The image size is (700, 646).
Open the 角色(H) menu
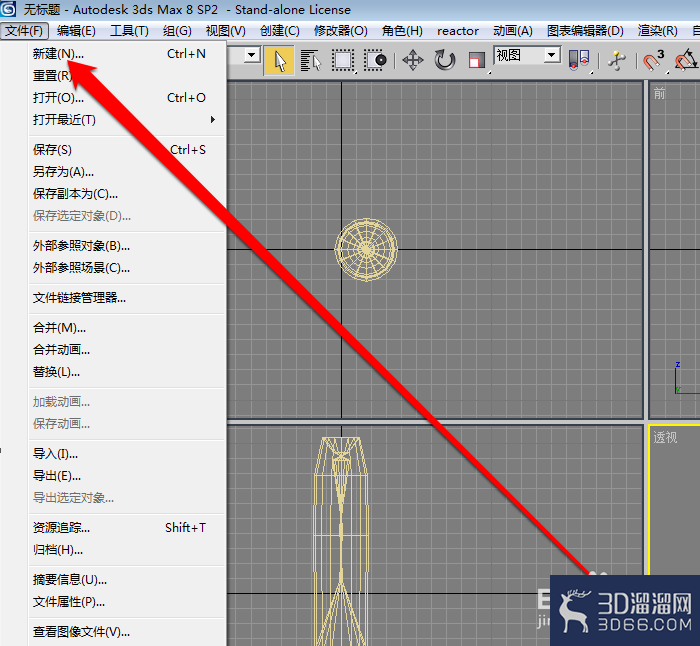tap(402, 31)
